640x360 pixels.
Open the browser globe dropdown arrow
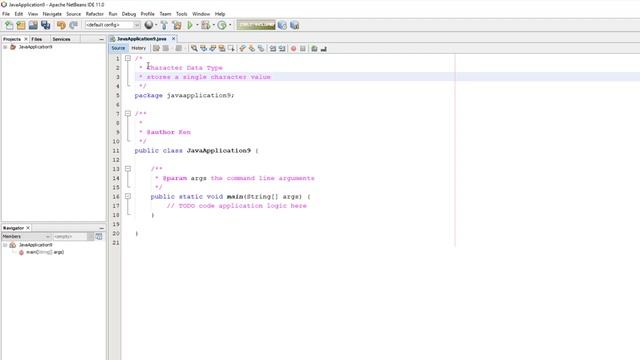pyautogui.click(x=156, y=25)
